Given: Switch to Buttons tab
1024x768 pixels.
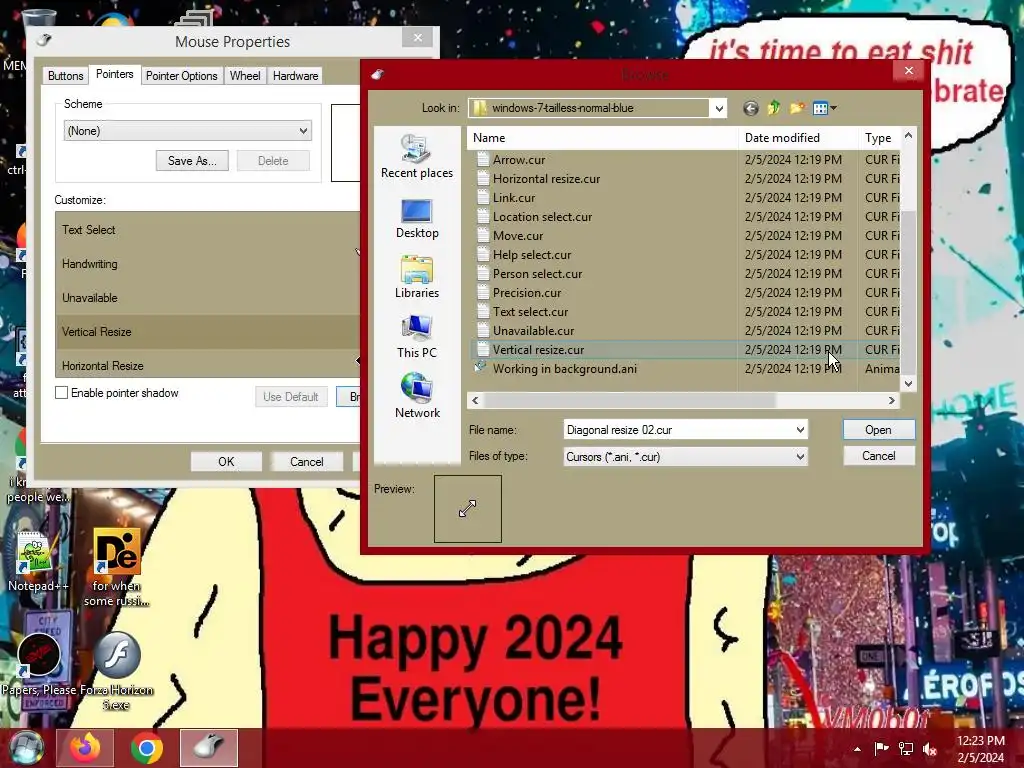Looking at the screenshot, I should [65, 76].
